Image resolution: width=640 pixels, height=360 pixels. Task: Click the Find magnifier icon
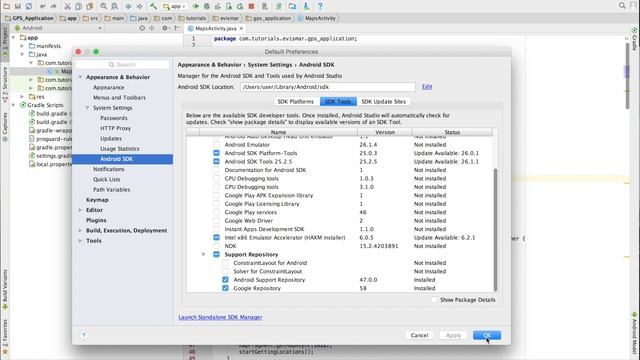click(x=104, y=6)
